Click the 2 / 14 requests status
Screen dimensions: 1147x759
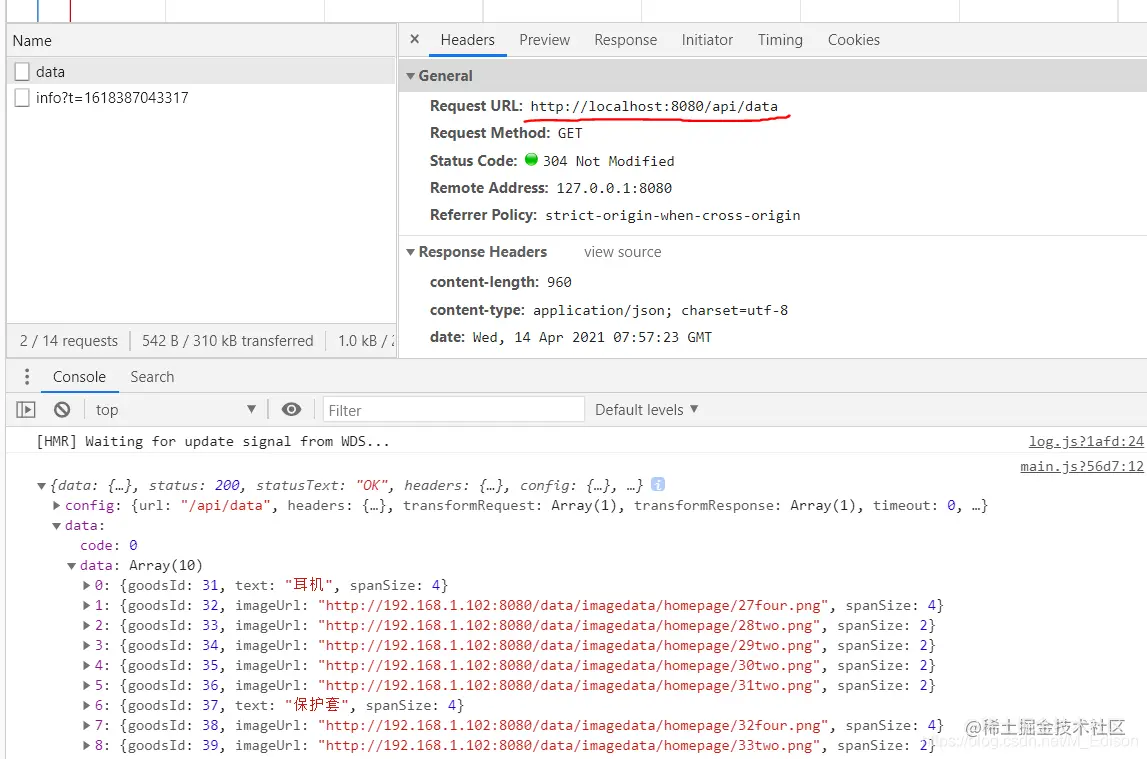(x=69, y=341)
